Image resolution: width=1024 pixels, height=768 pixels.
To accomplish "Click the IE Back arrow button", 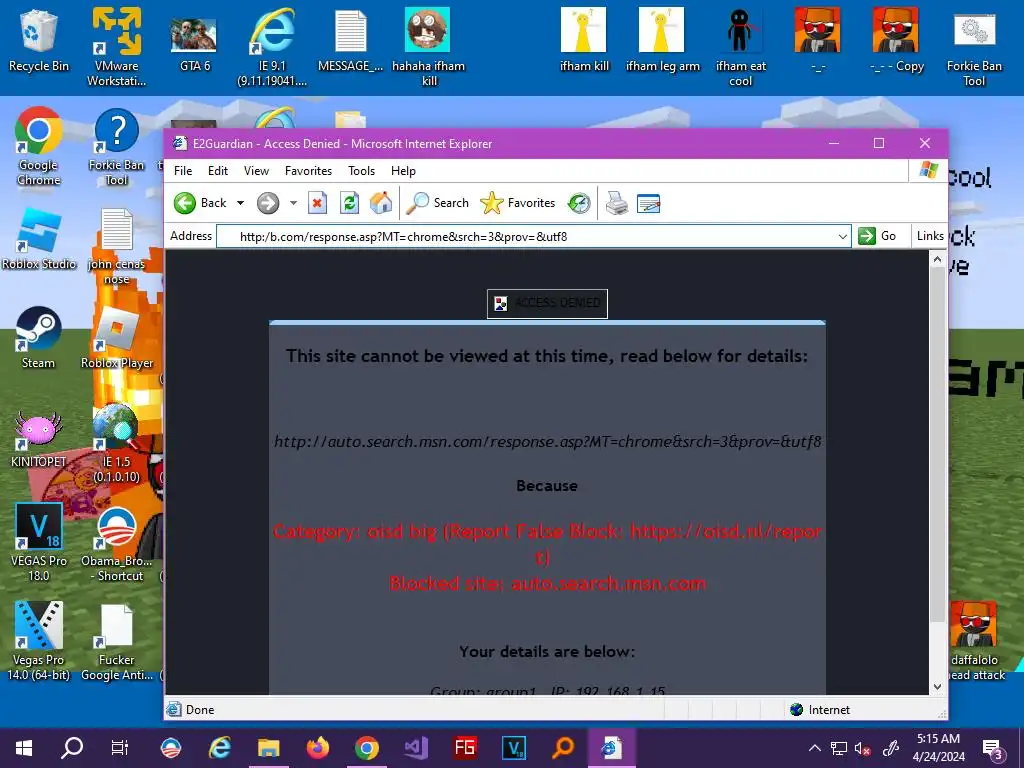I will tap(200, 203).
